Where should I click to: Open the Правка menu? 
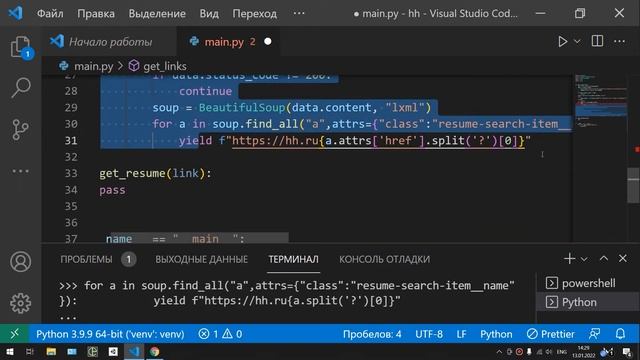(96, 13)
